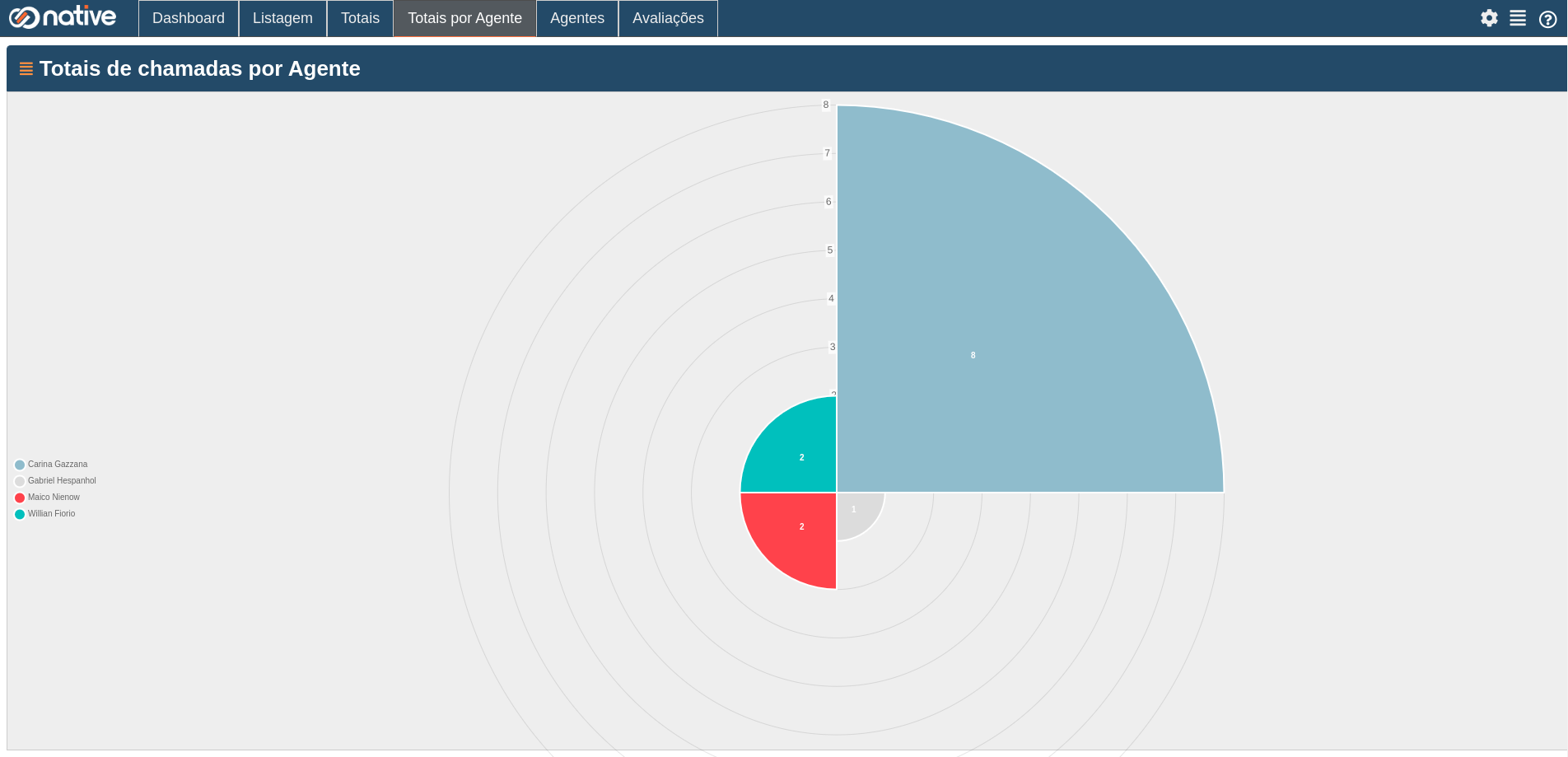
Task: Click the Carina Gazzana blue legend dot
Action: click(x=20, y=465)
